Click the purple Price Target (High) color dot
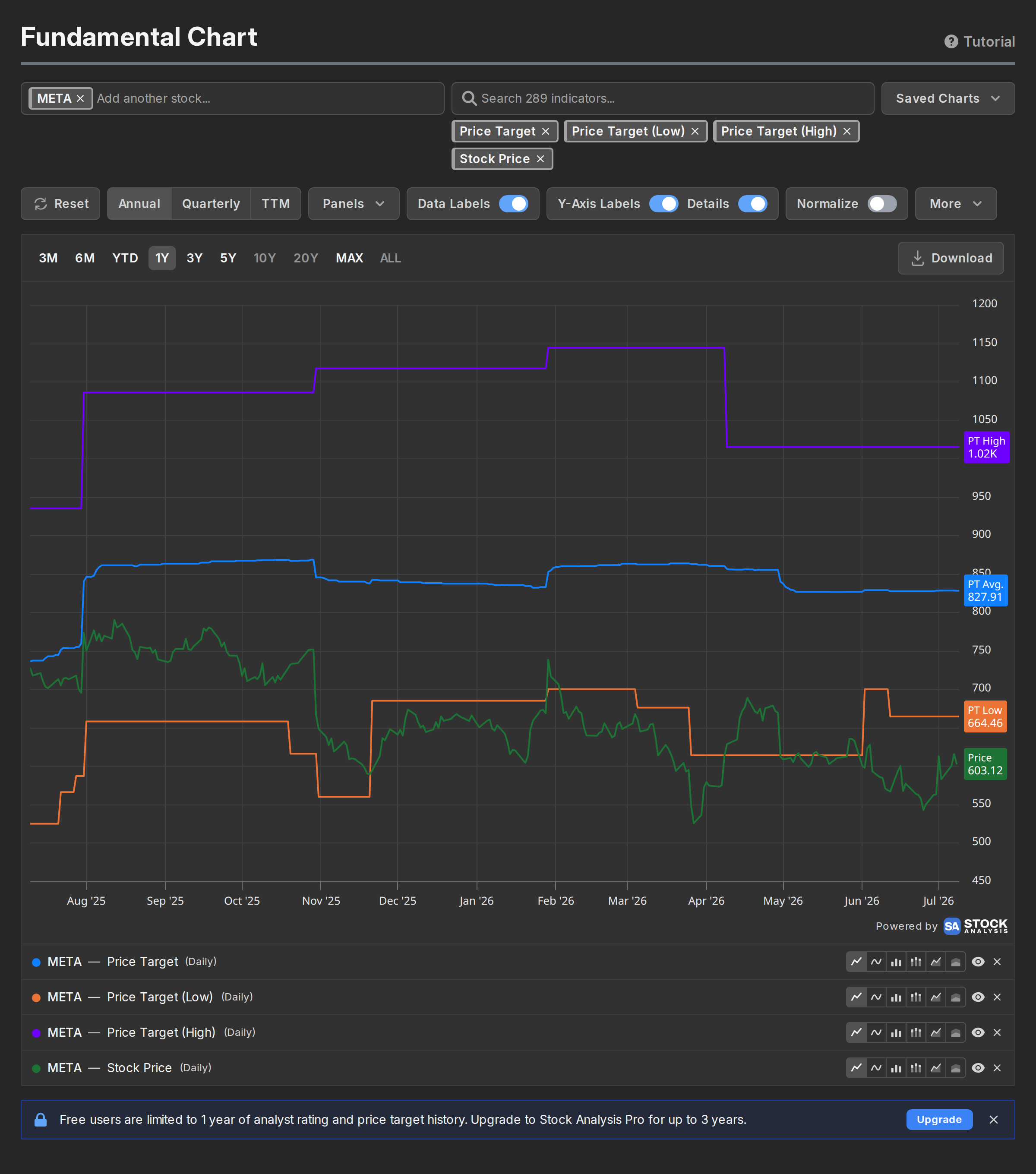This screenshot has width=1036, height=1174. coord(36,1033)
